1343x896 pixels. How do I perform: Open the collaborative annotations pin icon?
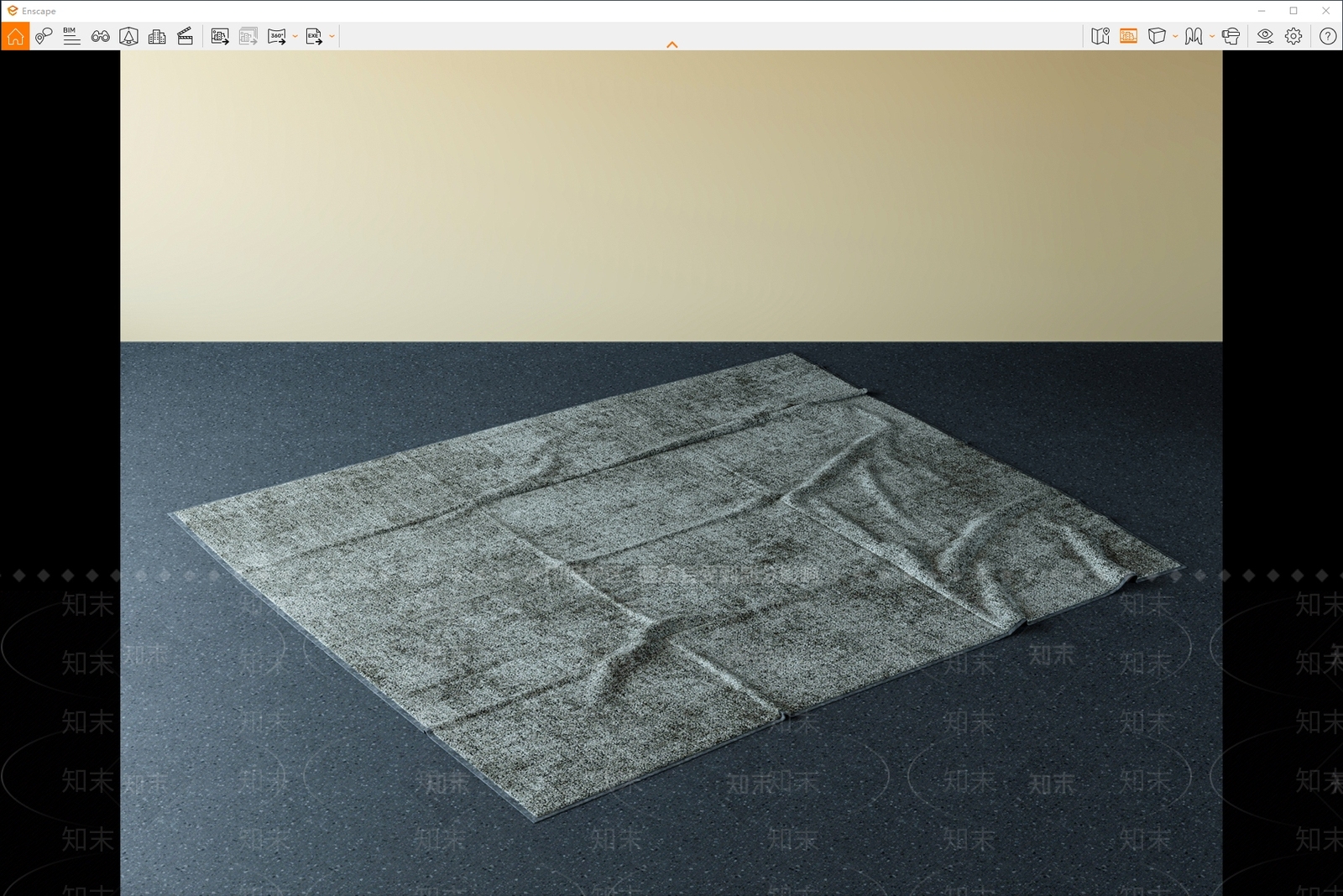(44, 36)
